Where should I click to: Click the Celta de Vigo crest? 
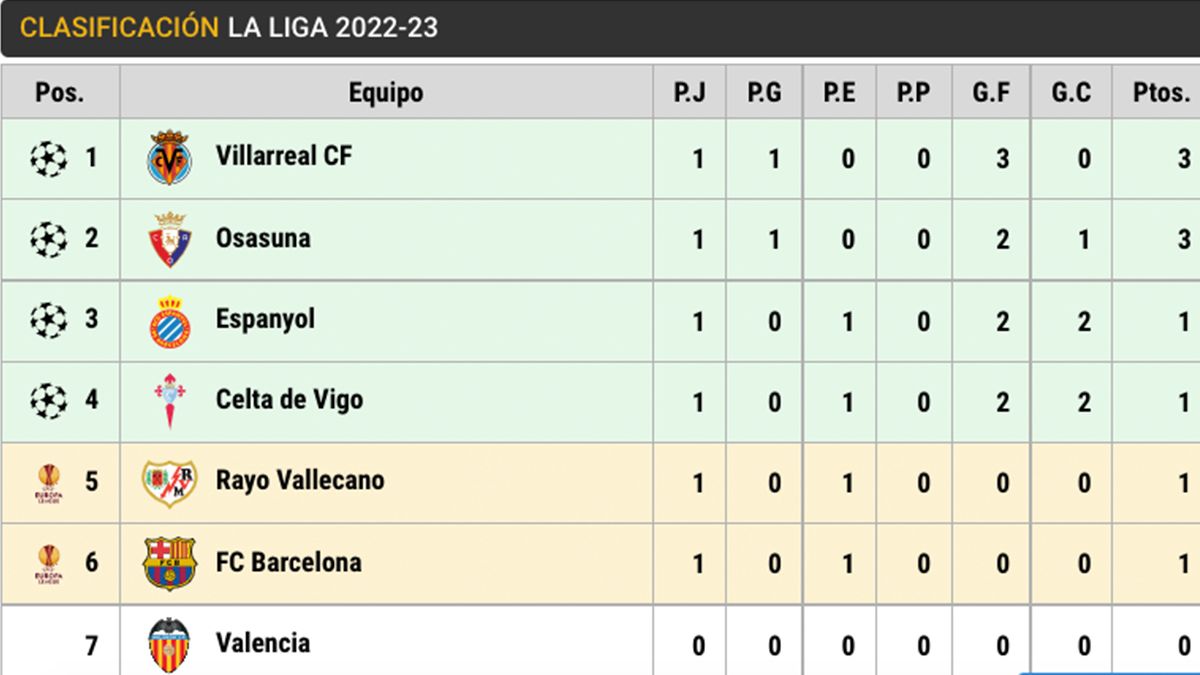[169, 401]
